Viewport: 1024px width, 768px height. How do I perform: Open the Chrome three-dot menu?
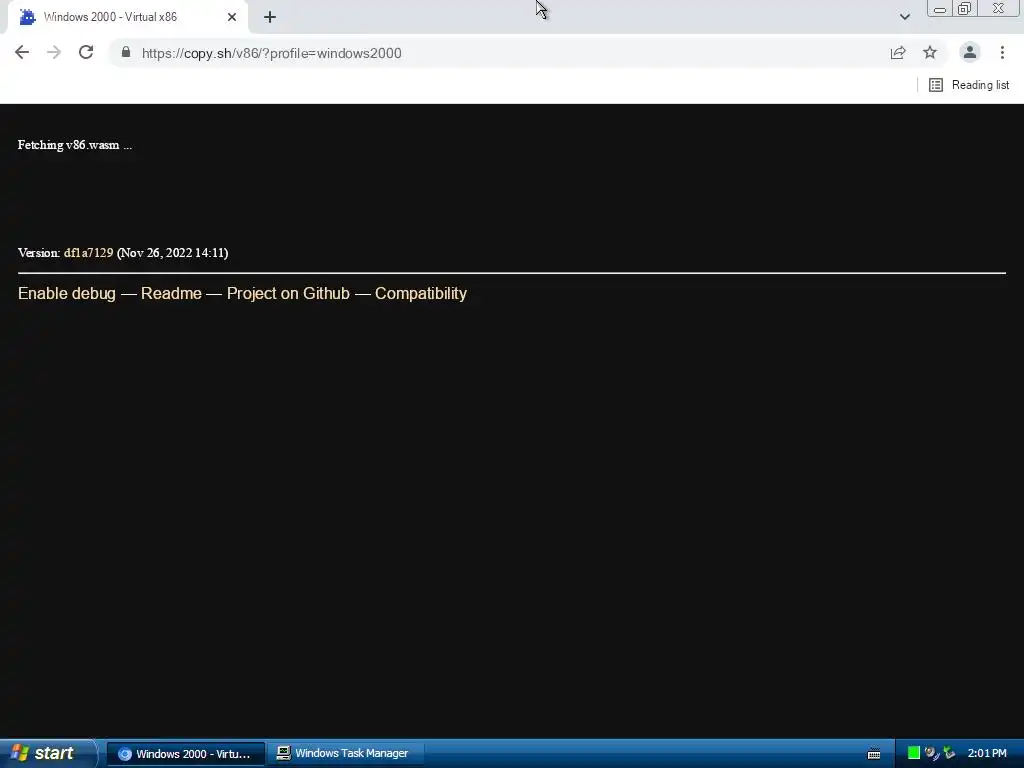[1002, 52]
